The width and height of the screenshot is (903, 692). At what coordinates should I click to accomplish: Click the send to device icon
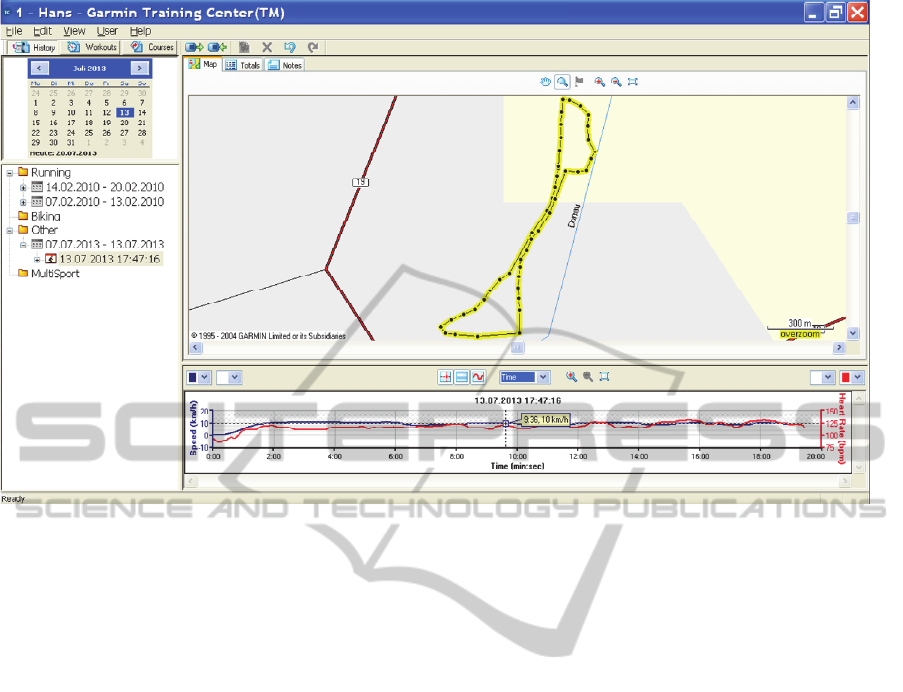pyautogui.click(x=194, y=47)
